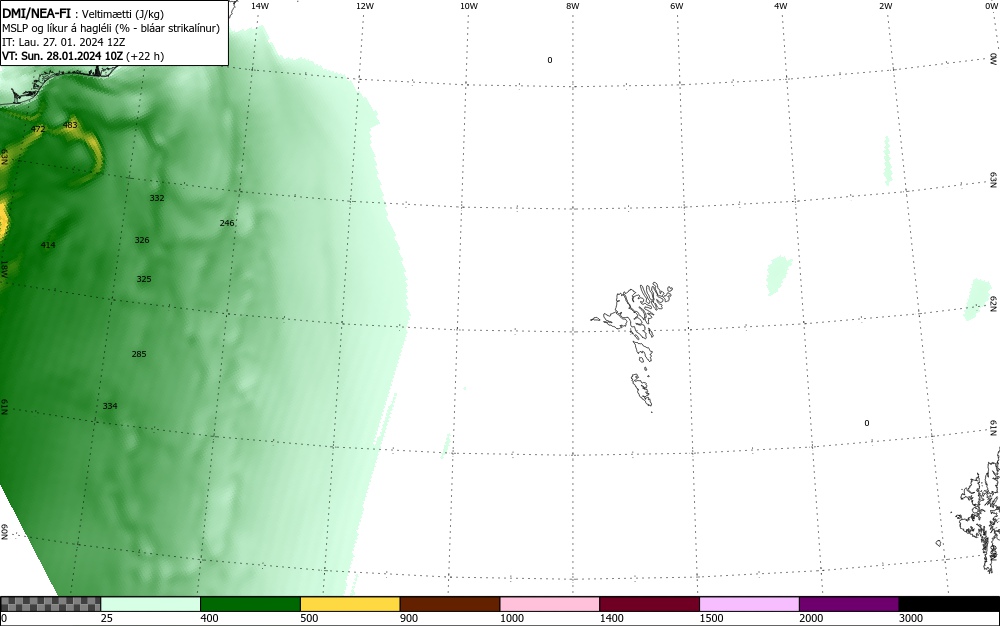Image resolution: width=1000 pixels, height=626 pixels.
Task: Click the CAPE value 483 on the map
Action: point(70,125)
